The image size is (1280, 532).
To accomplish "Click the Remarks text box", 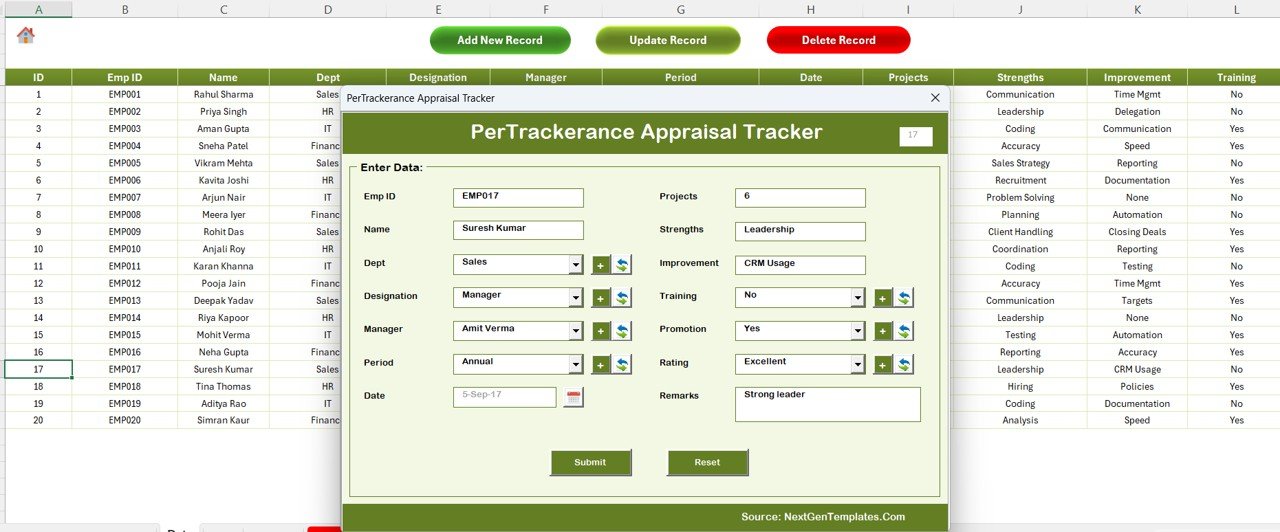I will point(828,404).
